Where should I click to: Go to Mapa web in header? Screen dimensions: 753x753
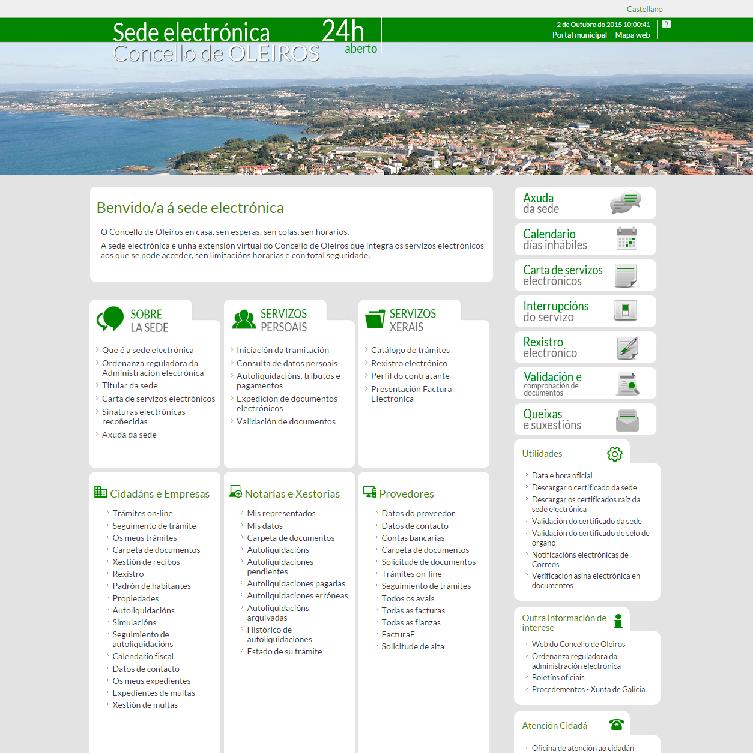(632, 35)
